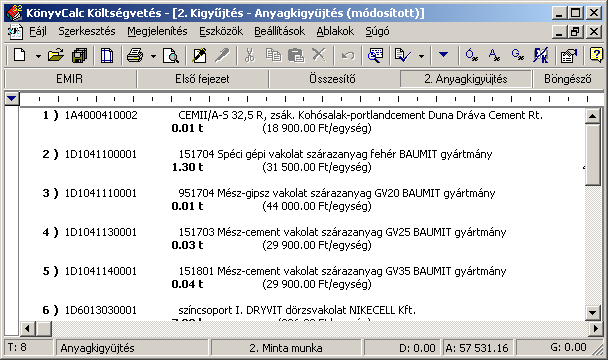Screen dimensions: 608x360
Task: Select row 151704 Spéci gépi vakolat
Action: [335, 154]
